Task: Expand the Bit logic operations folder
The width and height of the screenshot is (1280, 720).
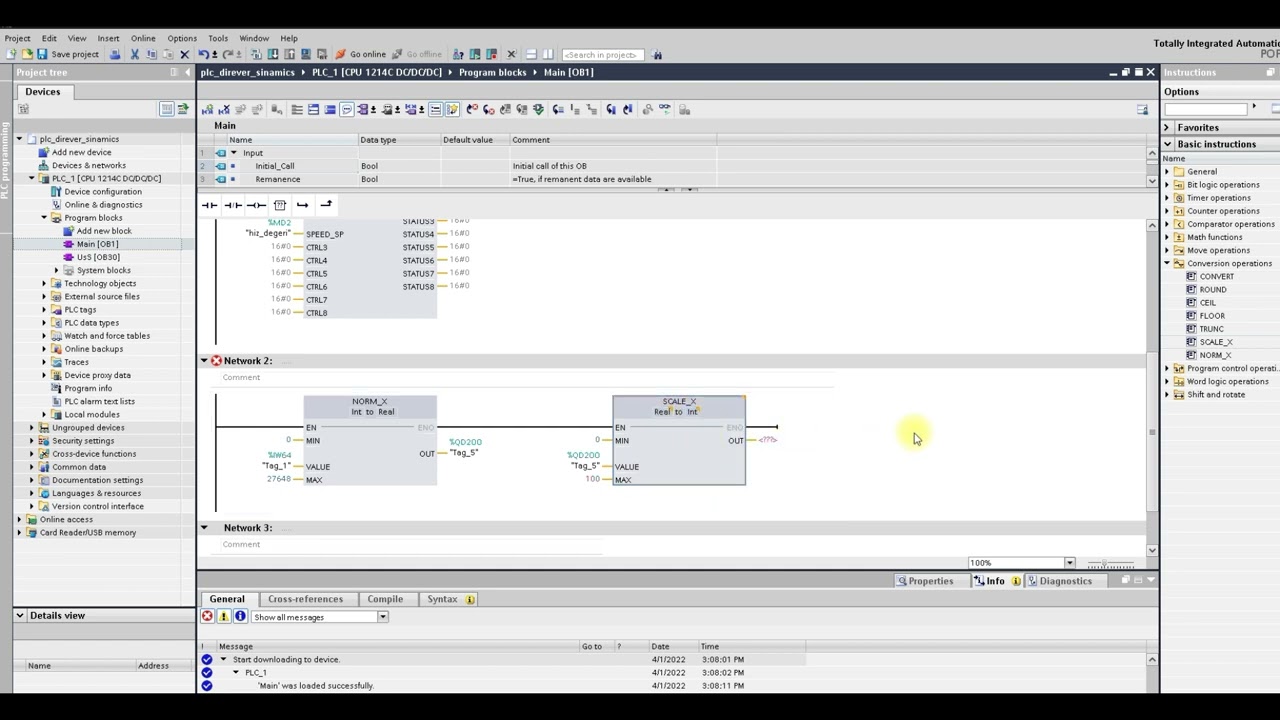Action: coord(1166,185)
